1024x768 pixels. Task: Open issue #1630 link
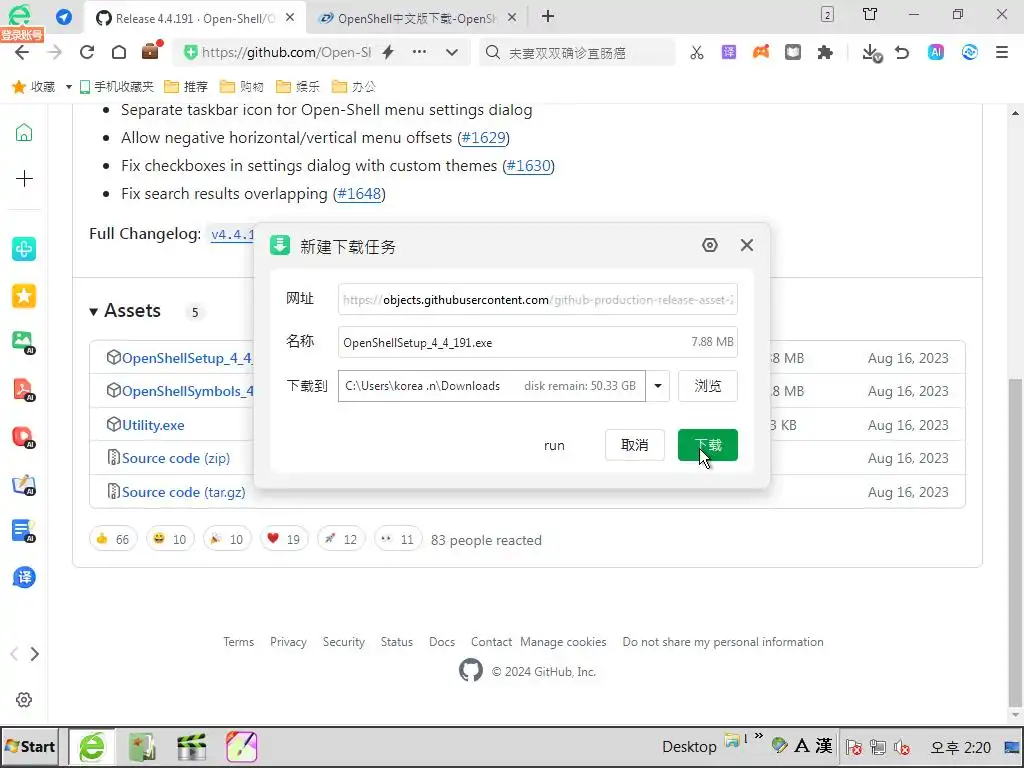click(528, 166)
